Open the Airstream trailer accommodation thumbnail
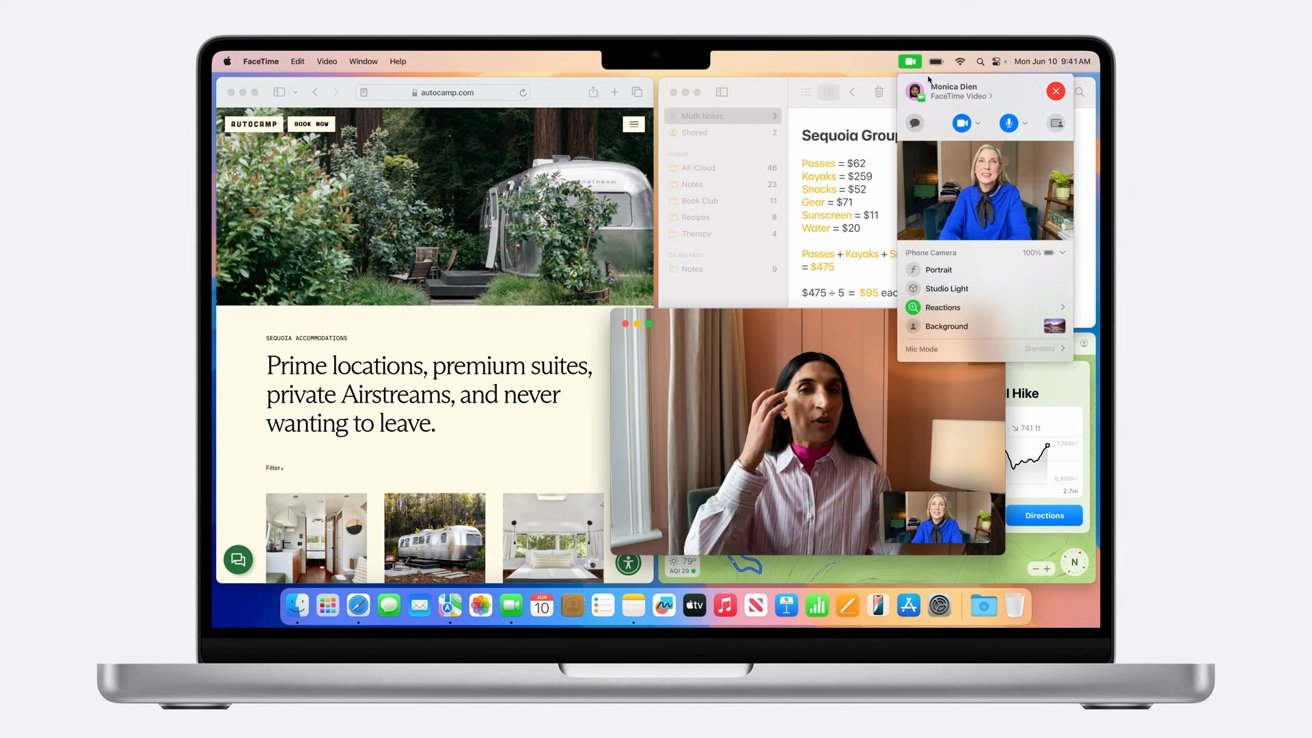Screen dimensions: 1312x738 click(x=435, y=537)
